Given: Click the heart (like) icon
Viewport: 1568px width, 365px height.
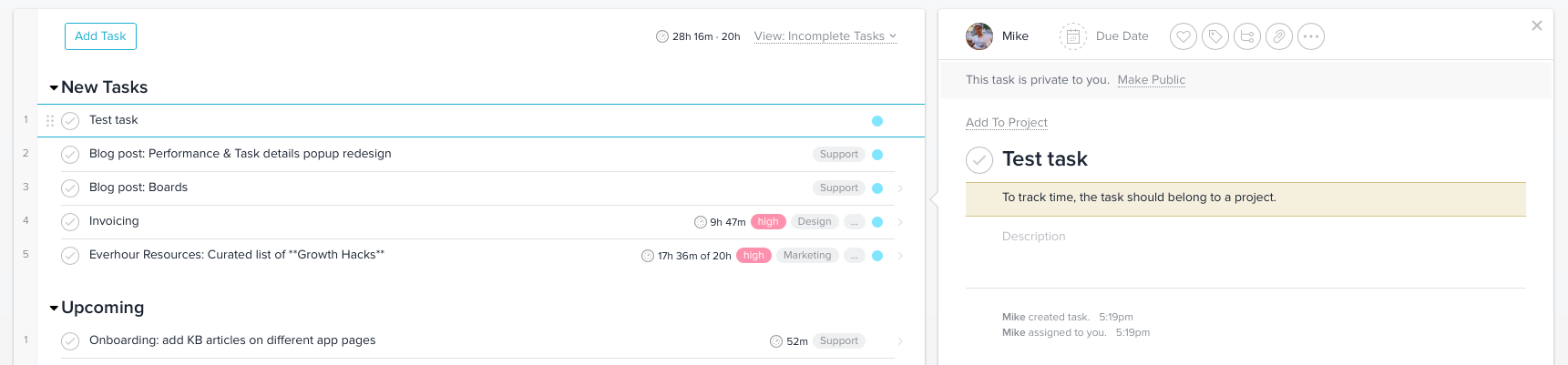Looking at the screenshot, I should pyautogui.click(x=1184, y=36).
